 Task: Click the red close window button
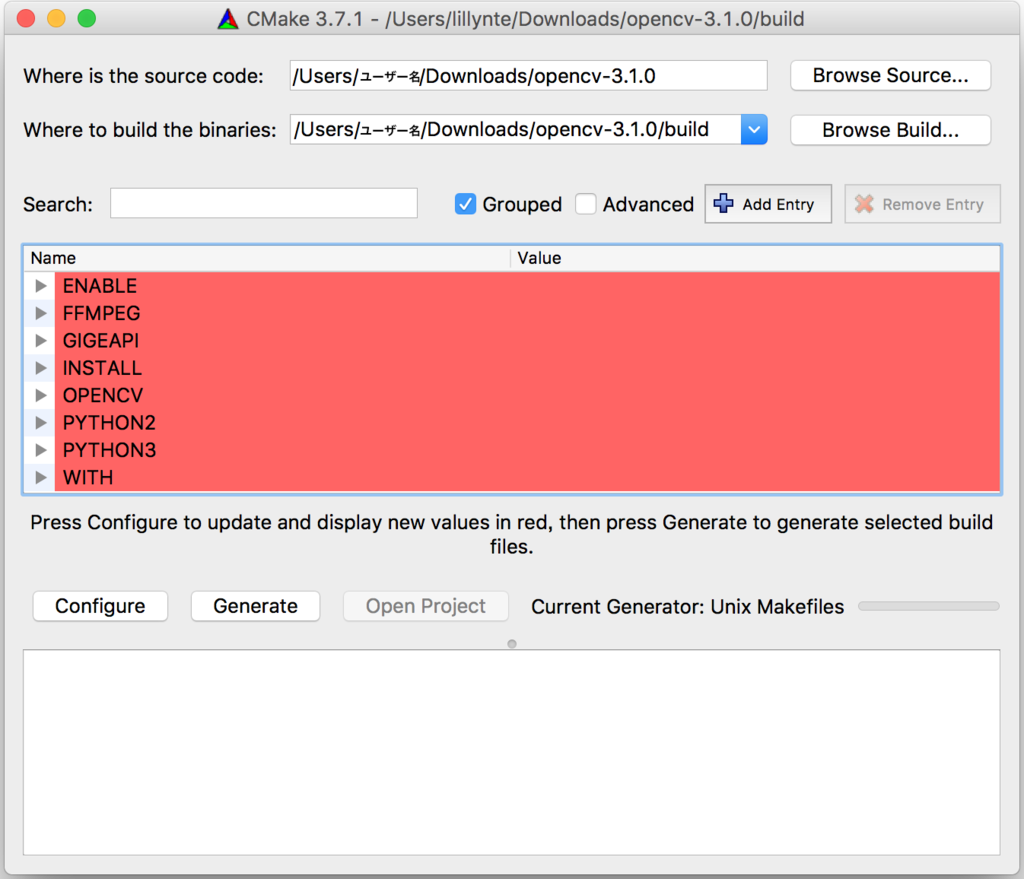click(25, 18)
